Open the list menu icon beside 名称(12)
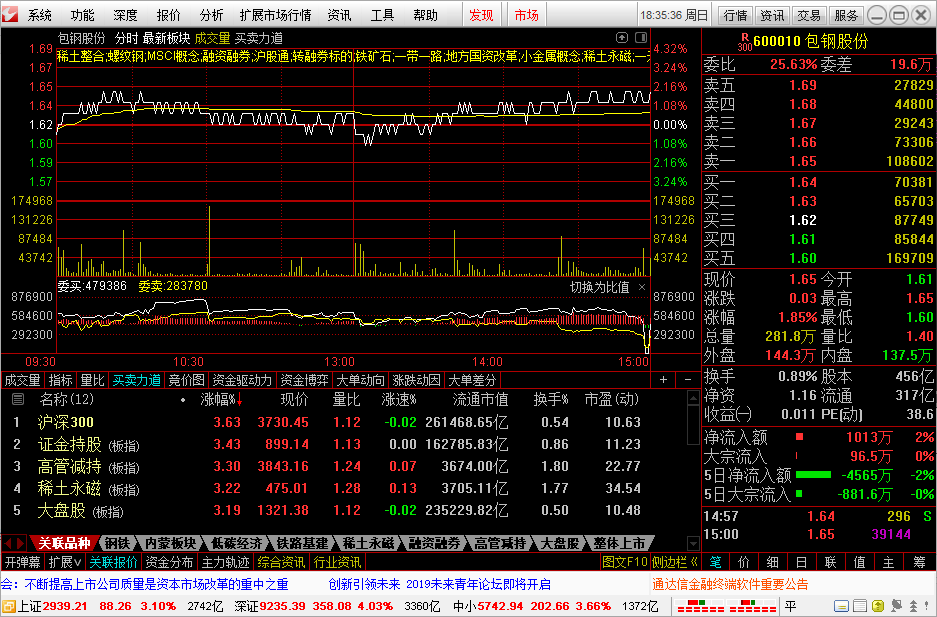The image size is (937, 617). [x=18, y=400]
